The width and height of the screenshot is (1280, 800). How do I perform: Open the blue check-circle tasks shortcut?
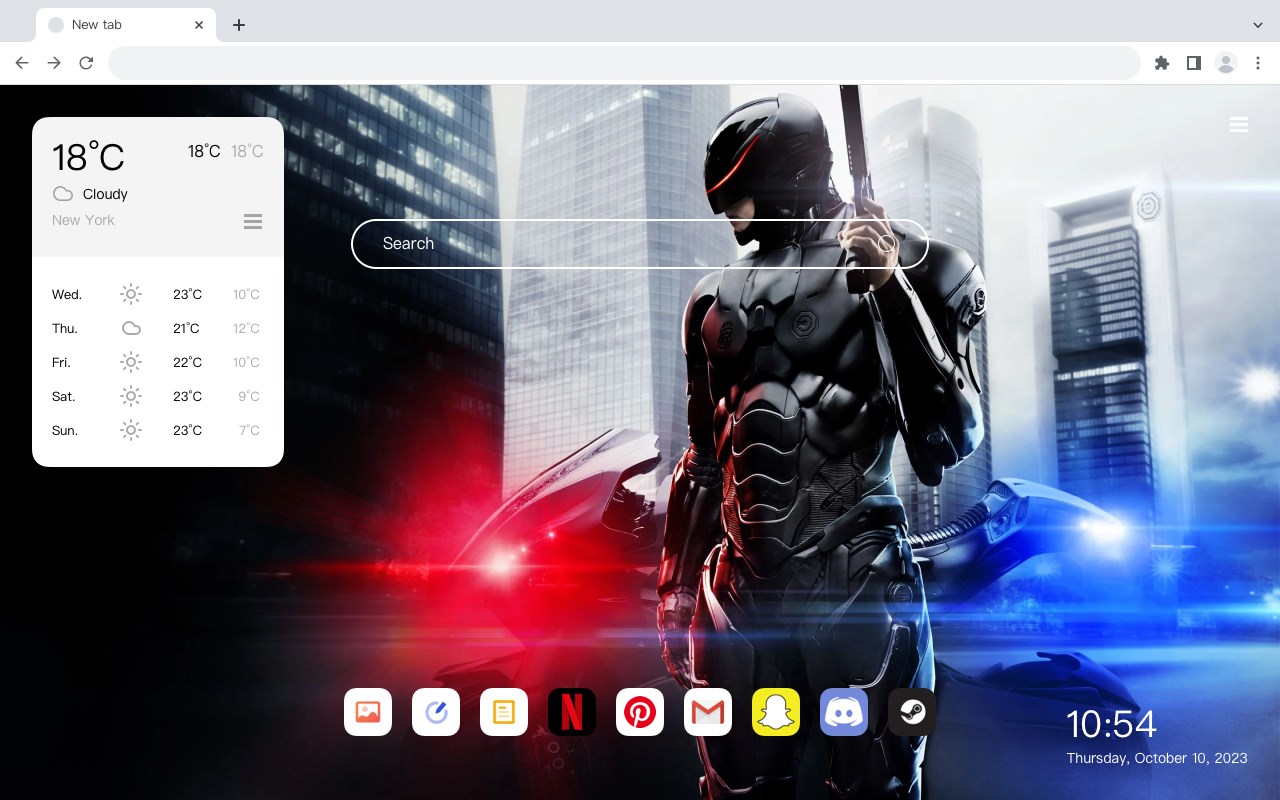coord(436,712)
